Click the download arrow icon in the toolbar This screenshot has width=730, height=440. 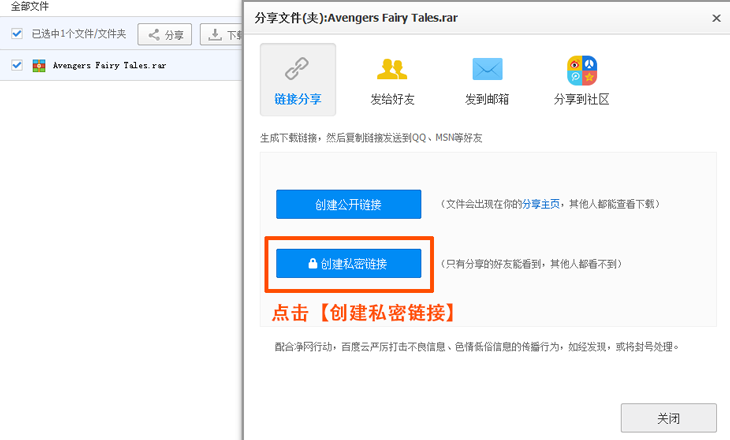point(215,35)
